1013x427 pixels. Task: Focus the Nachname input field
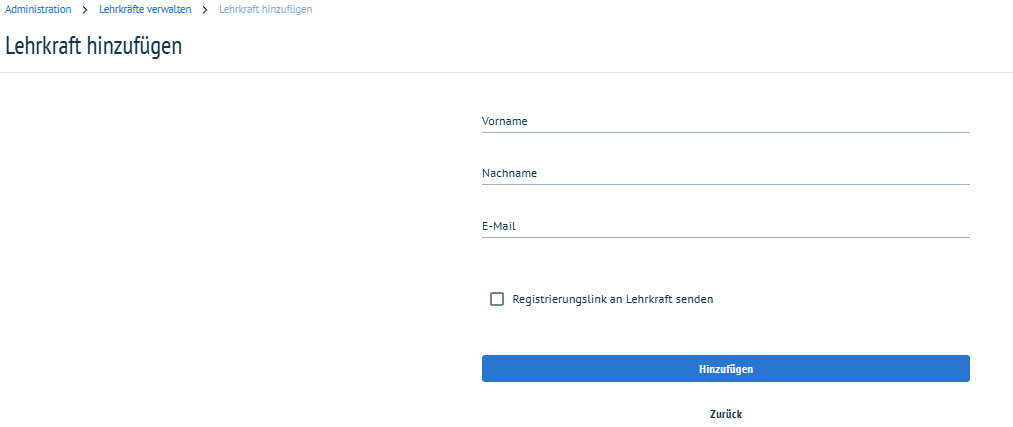pos(726,173)
